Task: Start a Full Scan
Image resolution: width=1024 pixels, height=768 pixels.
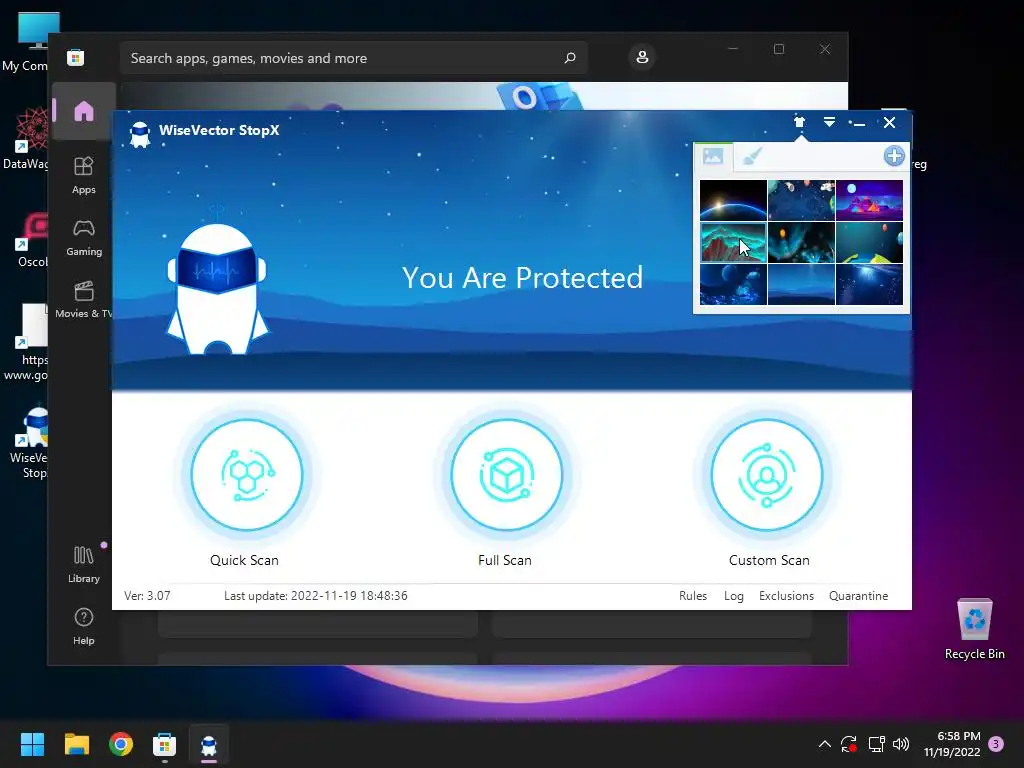Action: pyautogui.click(x=506, y=475)
